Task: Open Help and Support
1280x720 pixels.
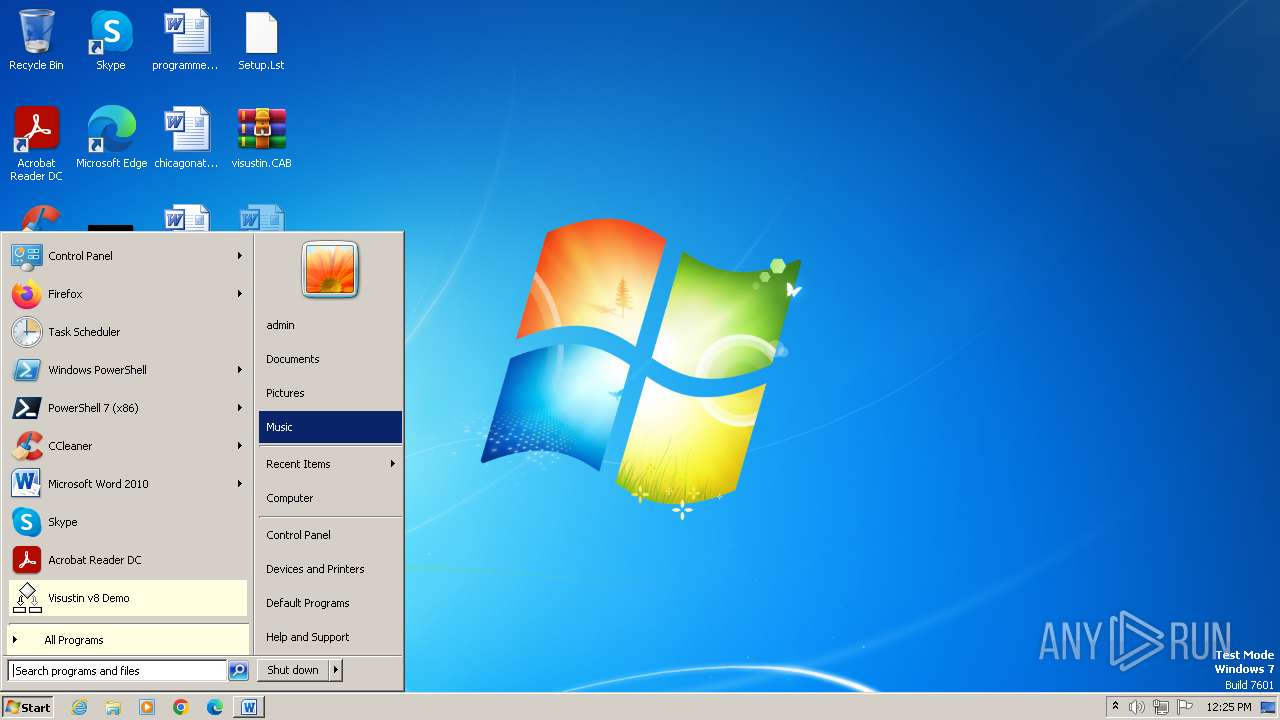Action: tap(330, 637)
